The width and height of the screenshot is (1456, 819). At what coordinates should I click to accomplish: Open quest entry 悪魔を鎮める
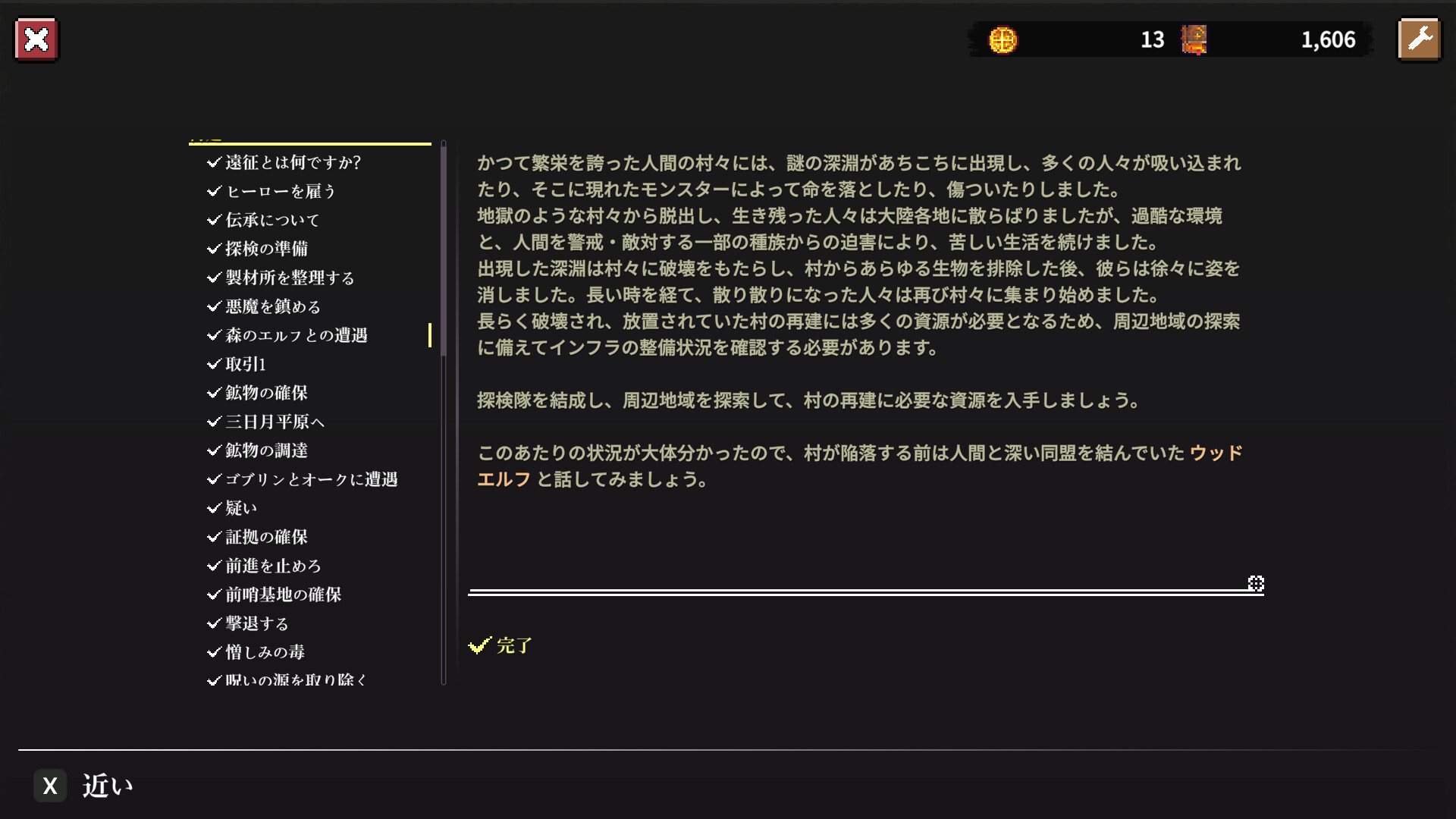(273, 306)
